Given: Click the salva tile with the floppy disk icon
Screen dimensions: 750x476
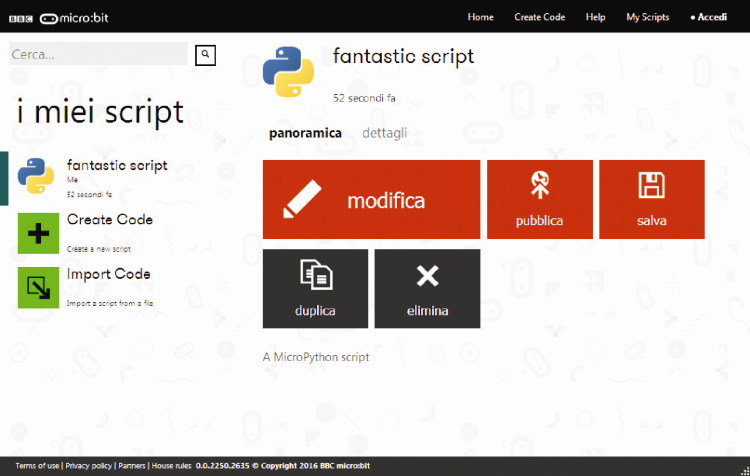Looking at the screenshot, I should click(651, 199).
